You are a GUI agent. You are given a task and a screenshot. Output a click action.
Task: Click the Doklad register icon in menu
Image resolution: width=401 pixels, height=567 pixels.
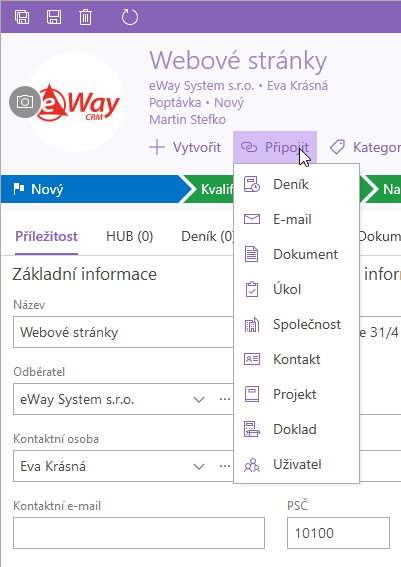pyautogui.click(x=252, y=429)
